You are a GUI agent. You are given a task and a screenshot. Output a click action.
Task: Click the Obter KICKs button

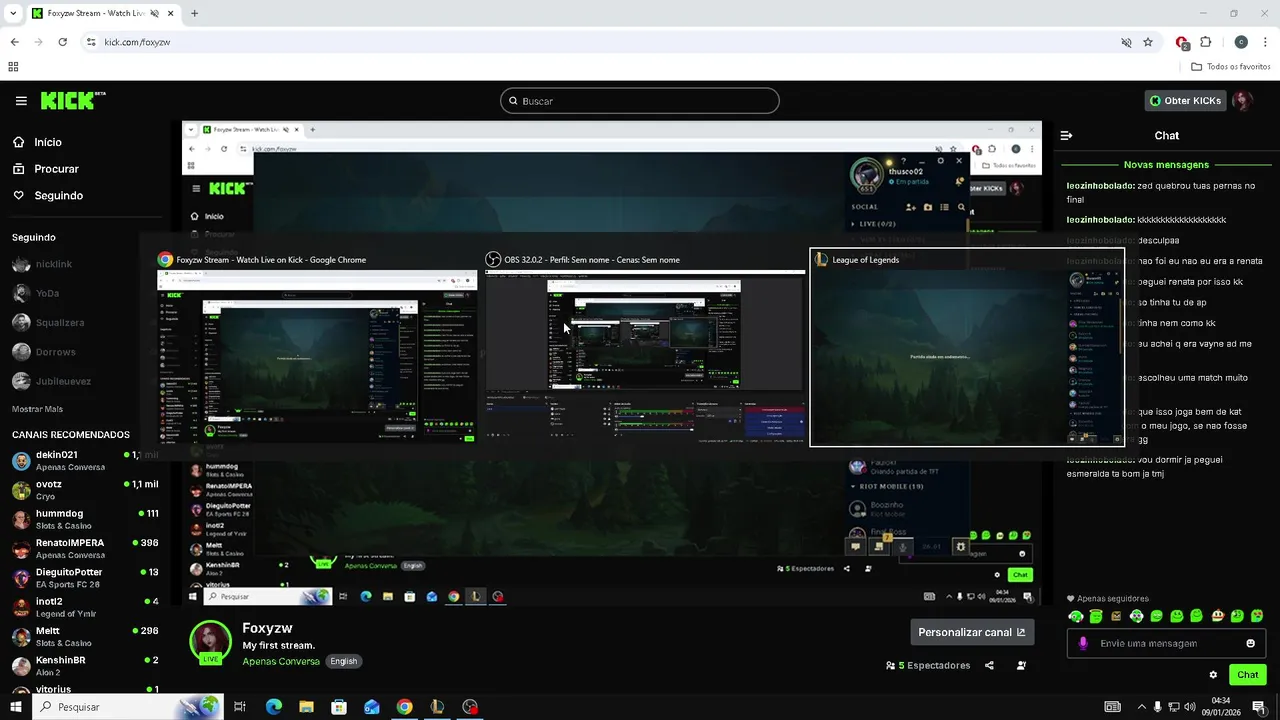point(1185,101)
